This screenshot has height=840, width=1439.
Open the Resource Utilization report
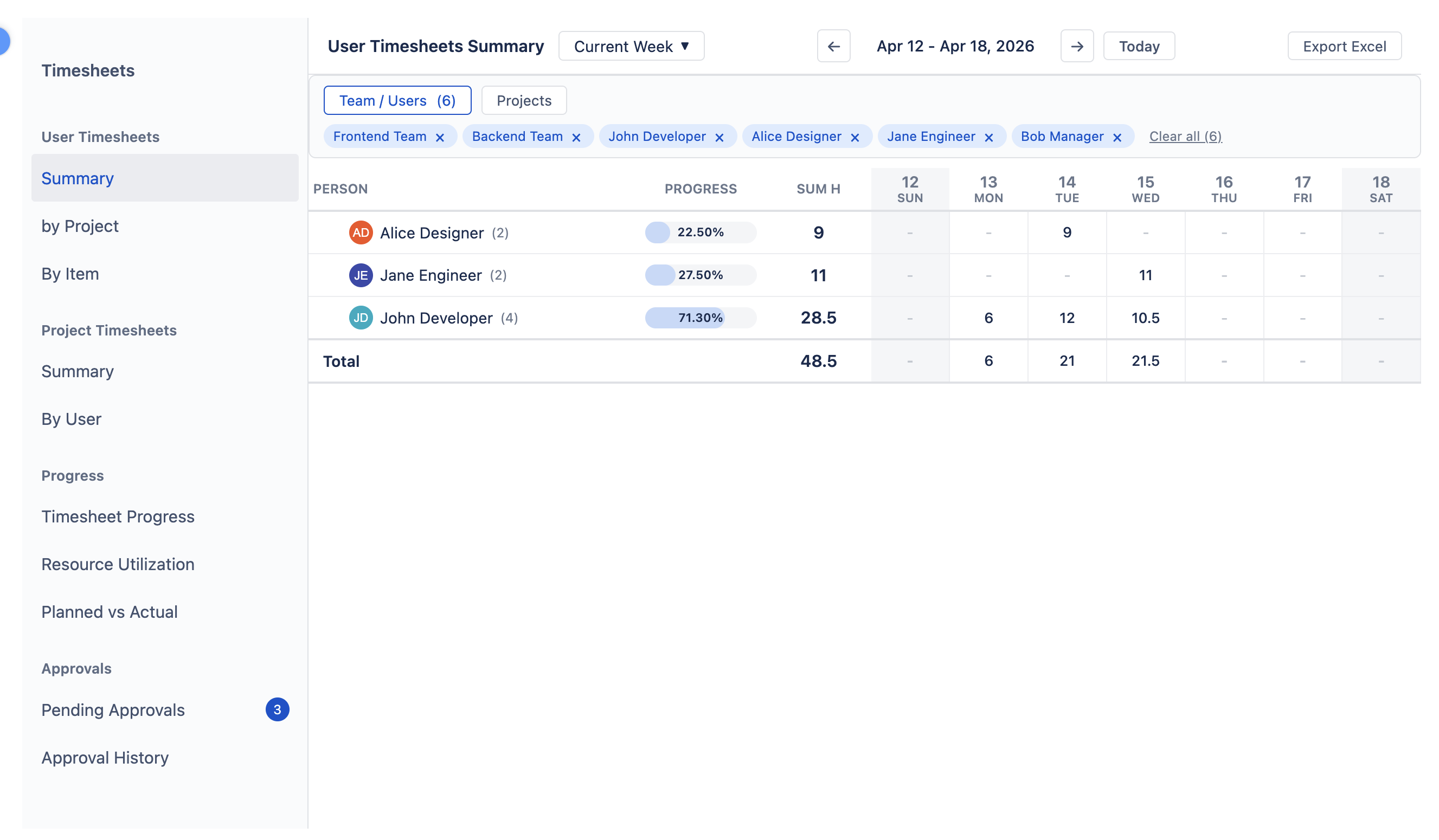[x=118, y=564]
